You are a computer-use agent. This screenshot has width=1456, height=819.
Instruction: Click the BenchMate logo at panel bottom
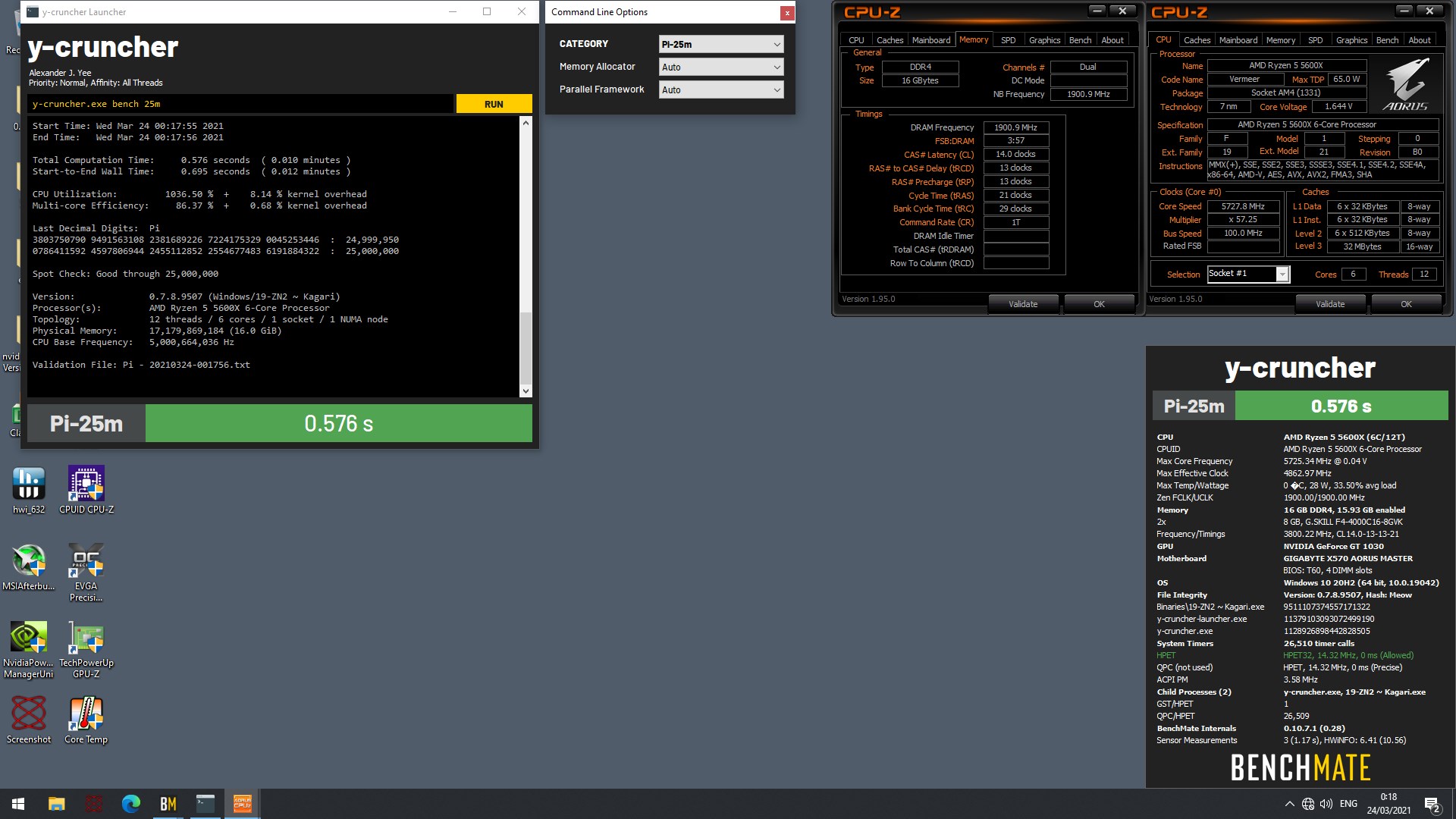(1300, 767)
